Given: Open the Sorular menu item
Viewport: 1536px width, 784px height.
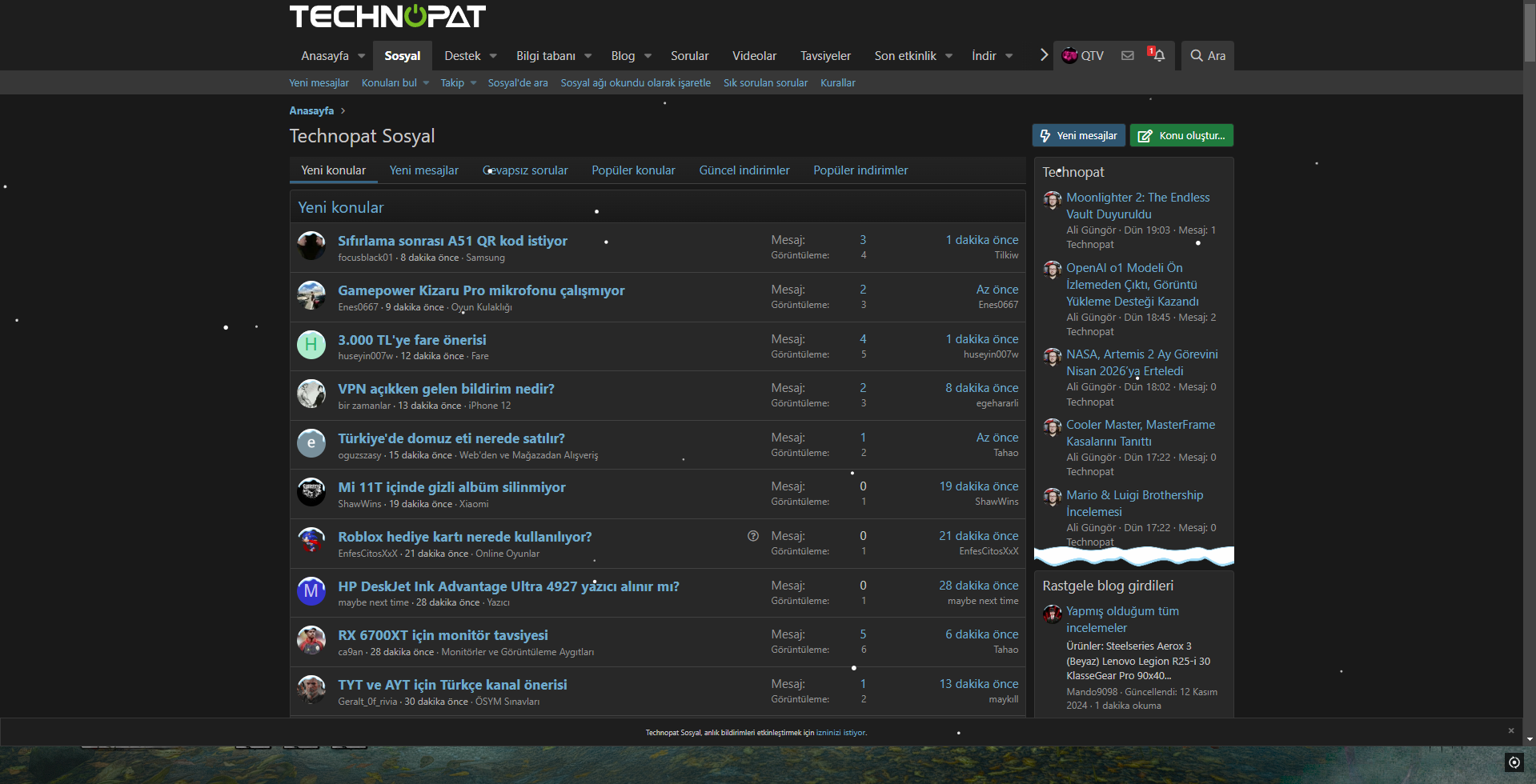Looking at the screenshot, I should [x=690, y=56].
